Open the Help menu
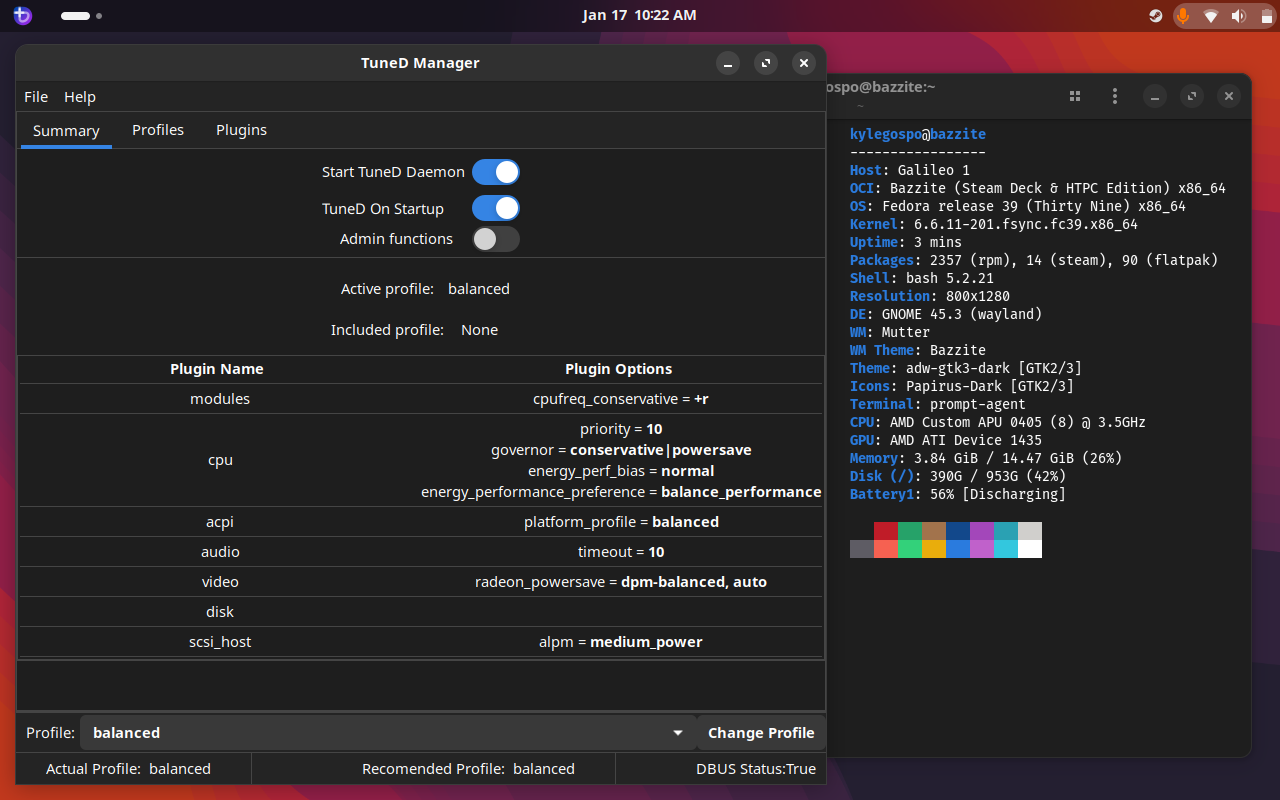 point(80,97)
